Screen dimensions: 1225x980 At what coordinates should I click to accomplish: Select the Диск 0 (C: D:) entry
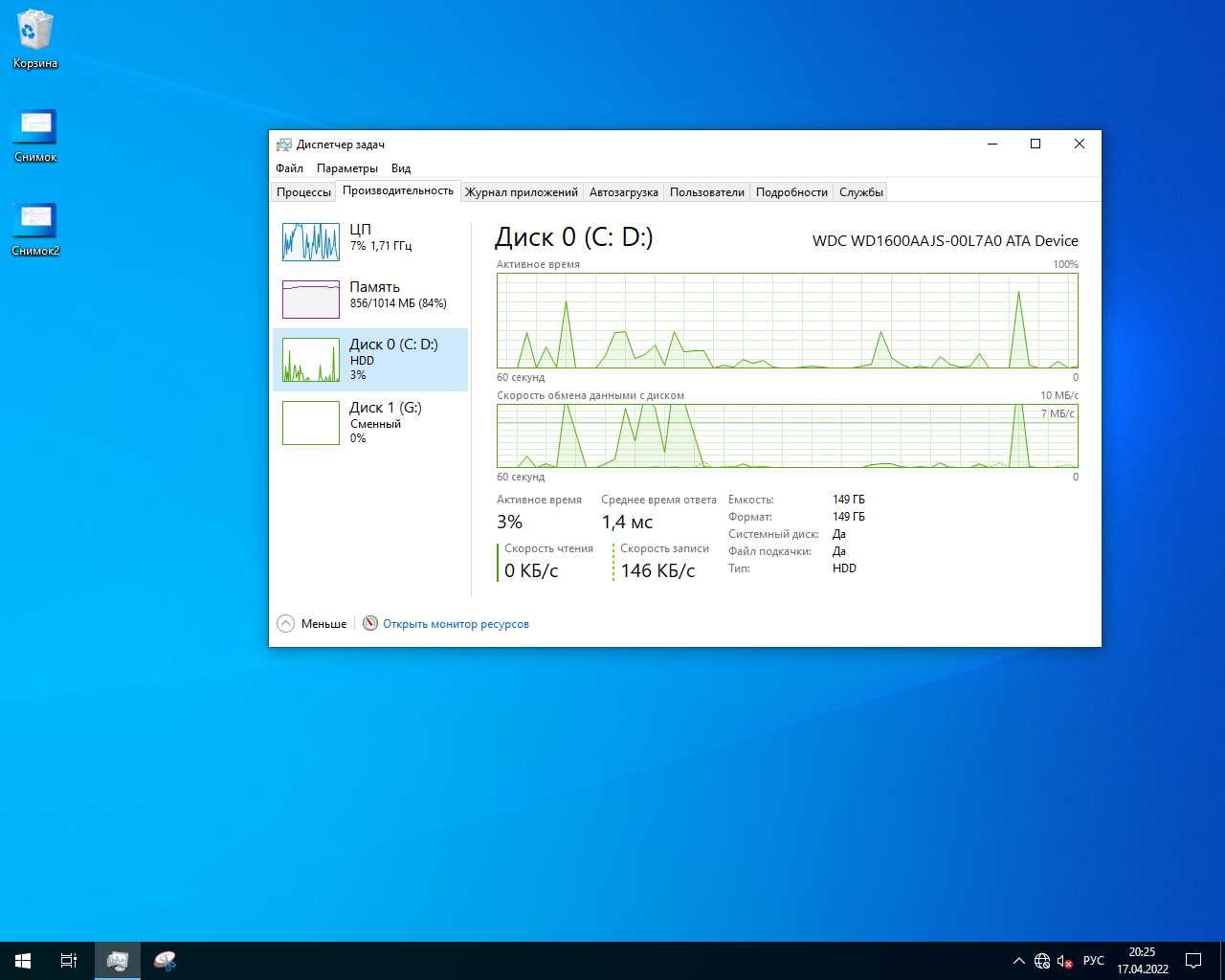coord(370,359)
